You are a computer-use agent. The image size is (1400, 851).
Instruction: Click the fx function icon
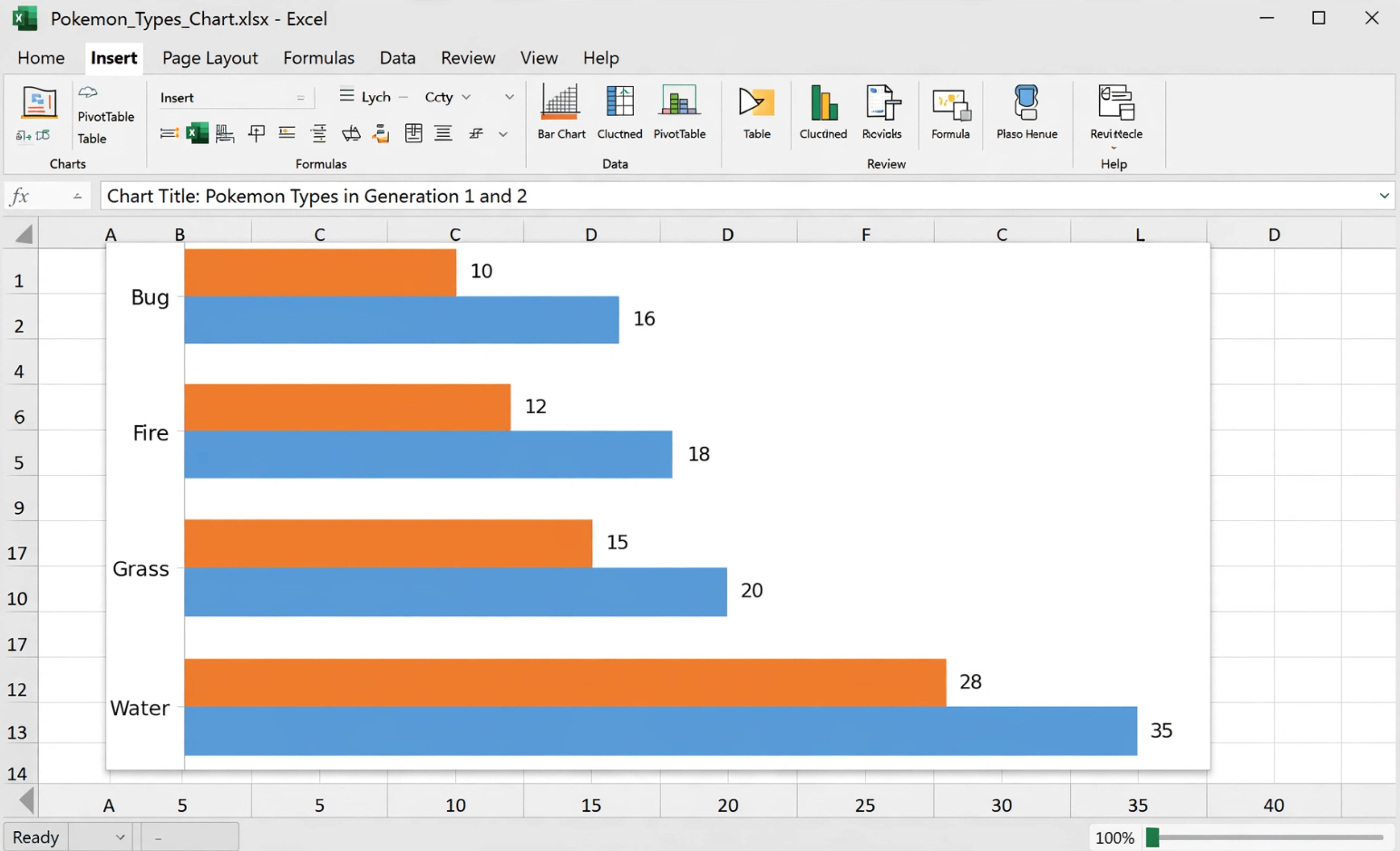[20, 196]
